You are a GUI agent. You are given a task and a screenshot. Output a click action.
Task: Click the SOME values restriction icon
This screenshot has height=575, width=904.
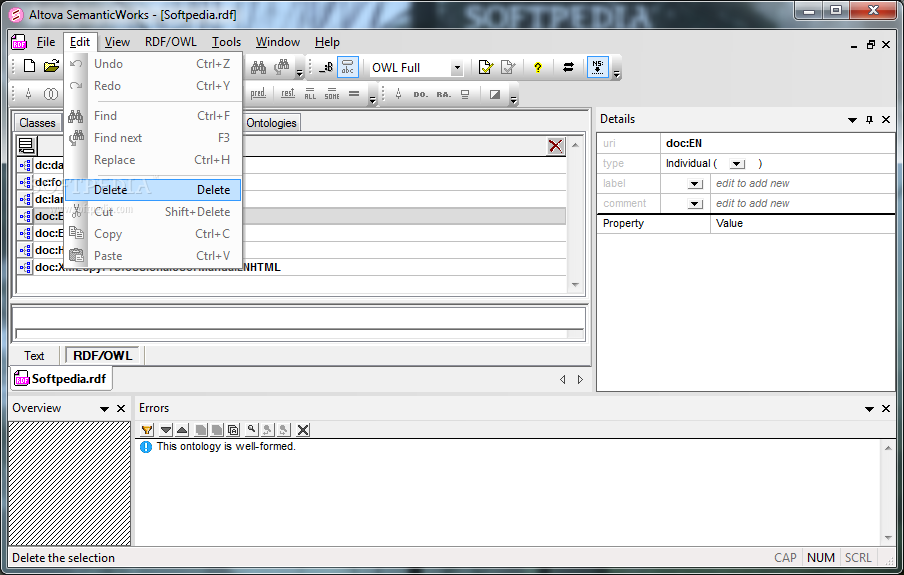click(x=332, y=93)
